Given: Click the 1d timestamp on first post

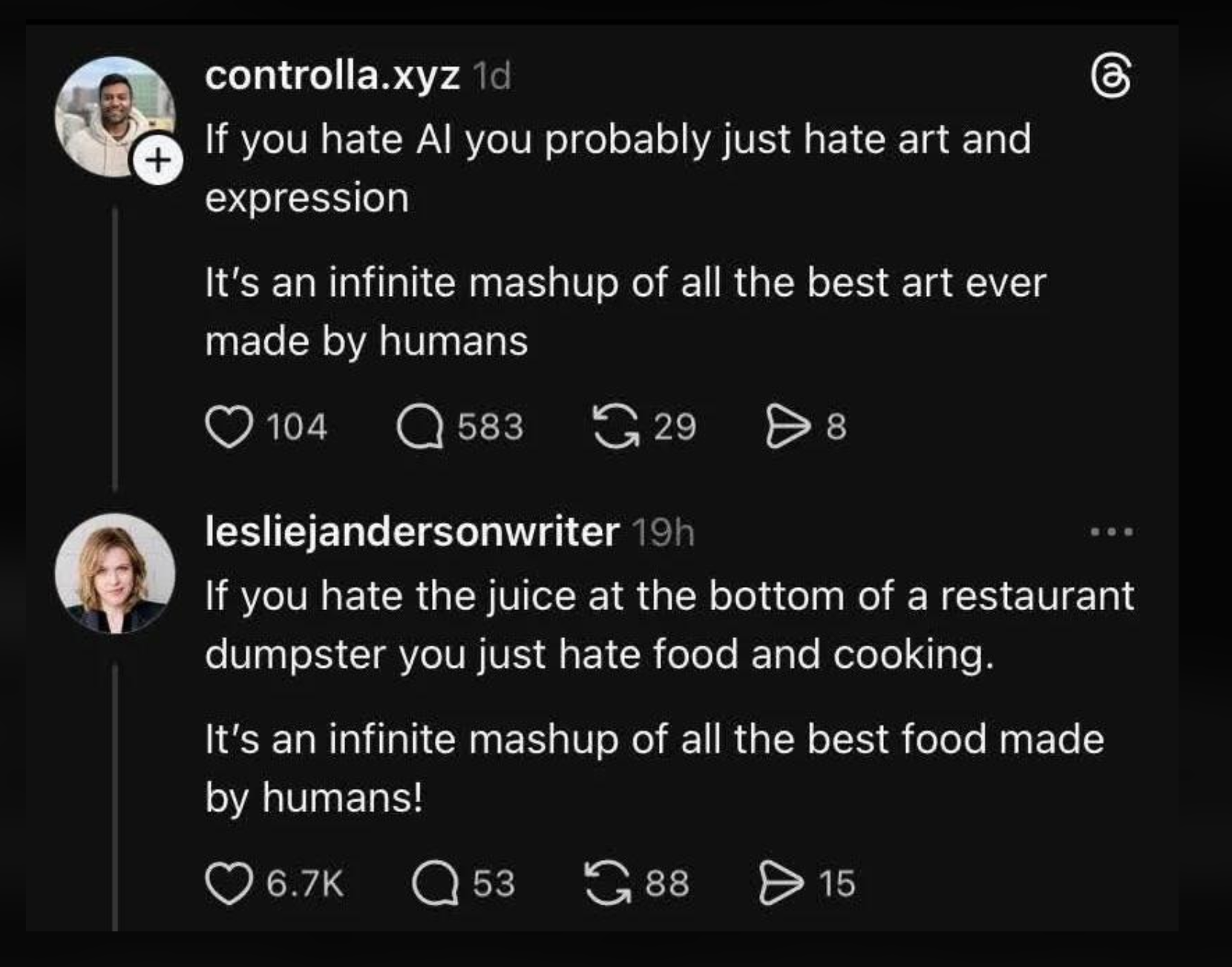Looking at the screenshot, I should 492,76.
